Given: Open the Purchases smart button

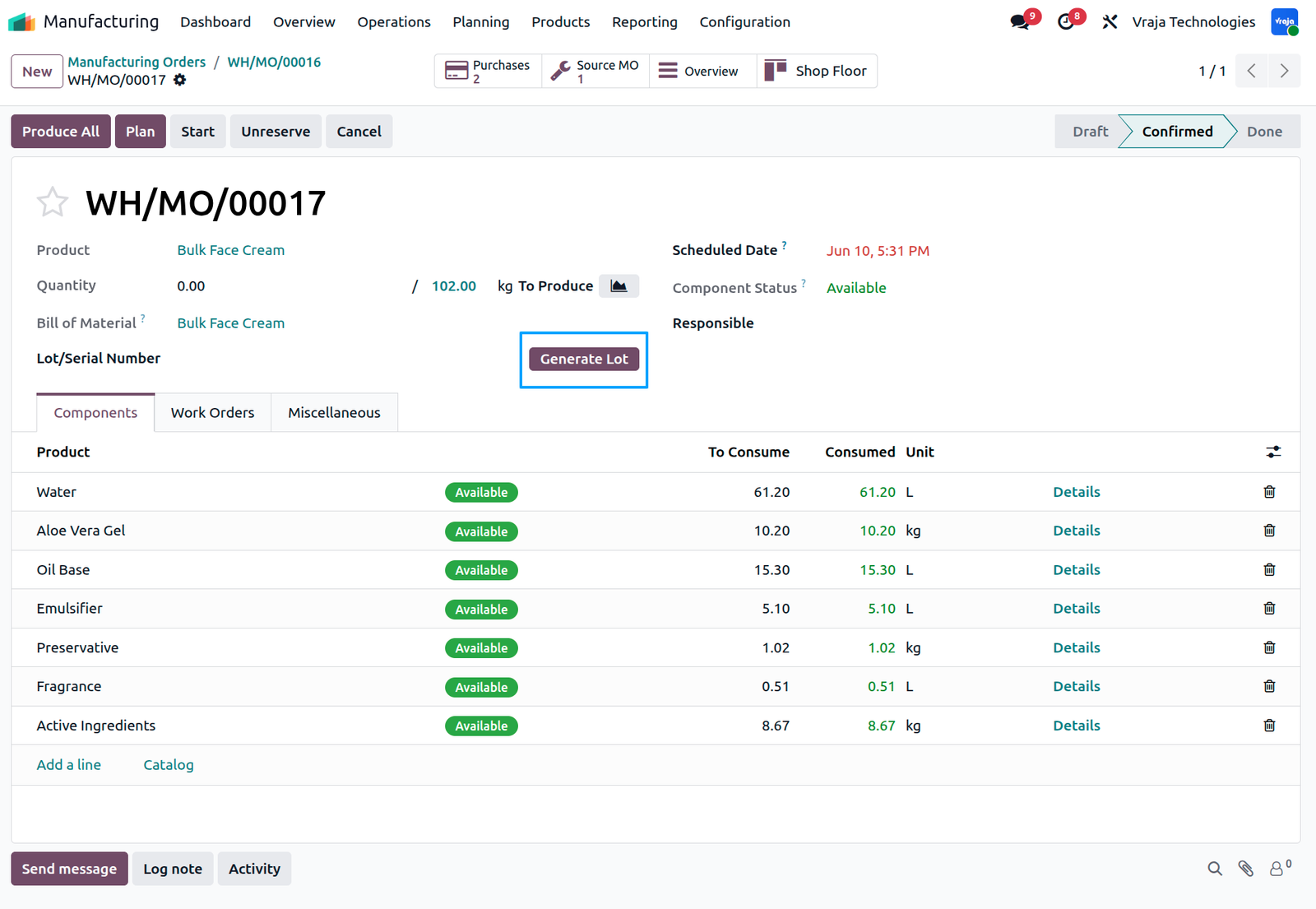Looking at the screenshot, I should [x=488, y=71].
